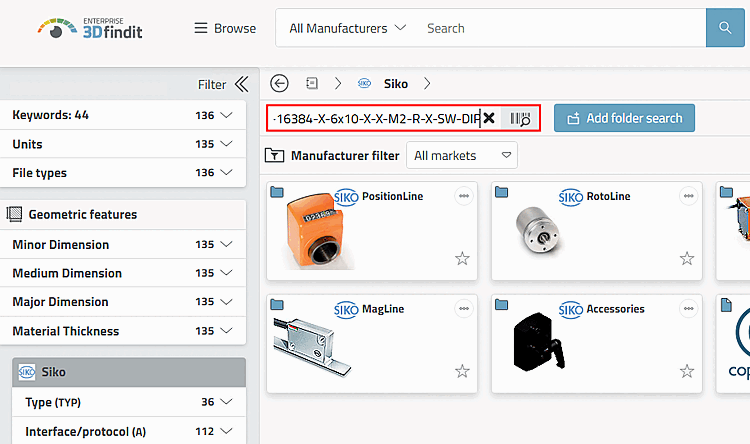Click the MagLine folder icon

click(x=277, y=304)
